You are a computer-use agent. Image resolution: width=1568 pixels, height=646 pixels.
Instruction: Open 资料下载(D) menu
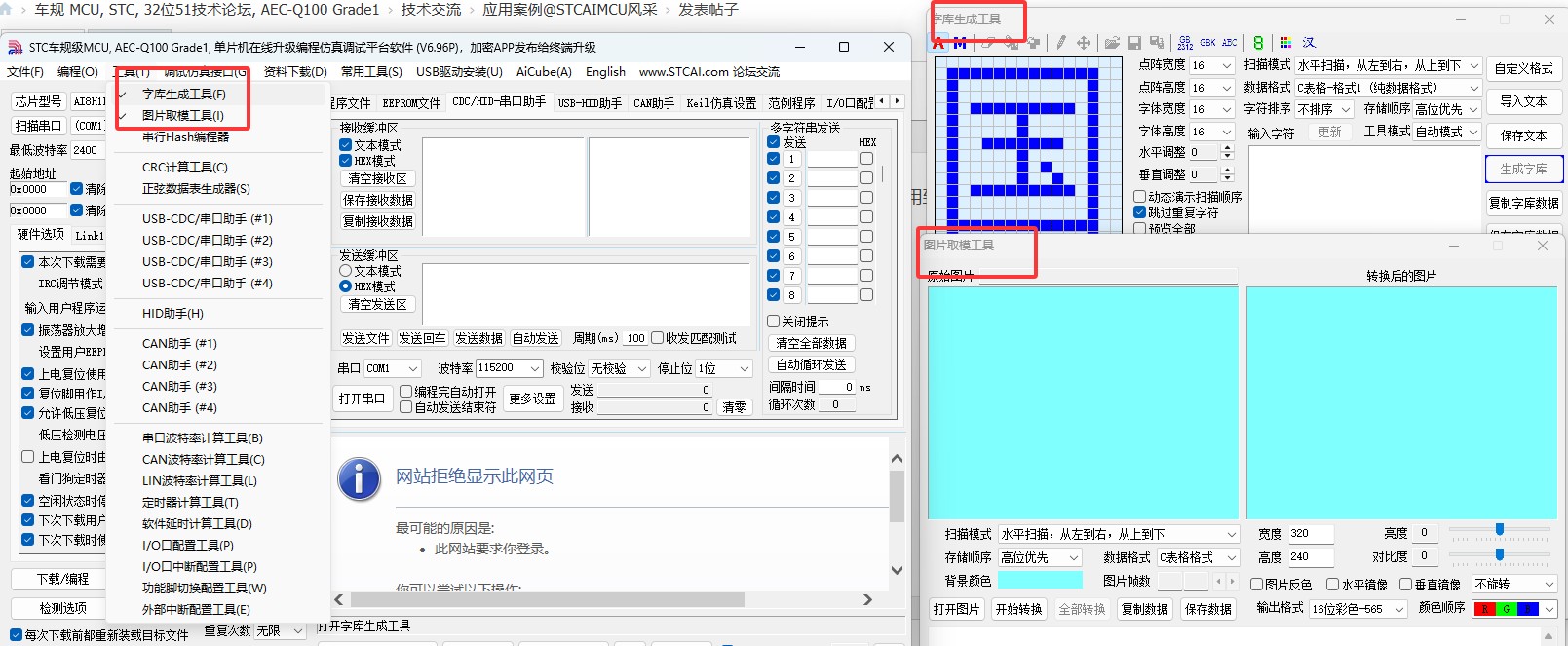pos(295,71)
